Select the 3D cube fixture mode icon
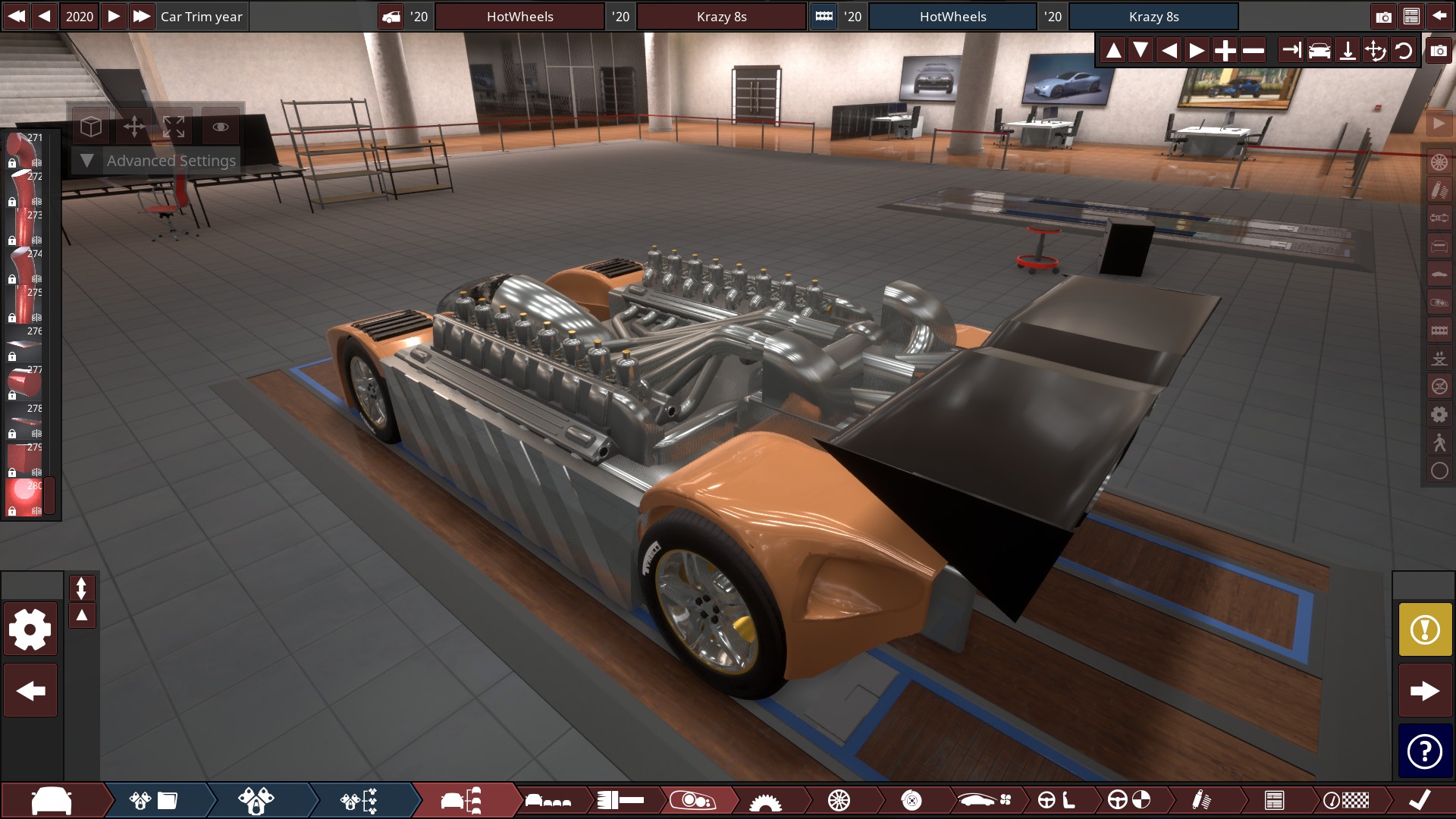Image resolution: width=1456 pixels, height=819 pixels. (x=91, y=127)
